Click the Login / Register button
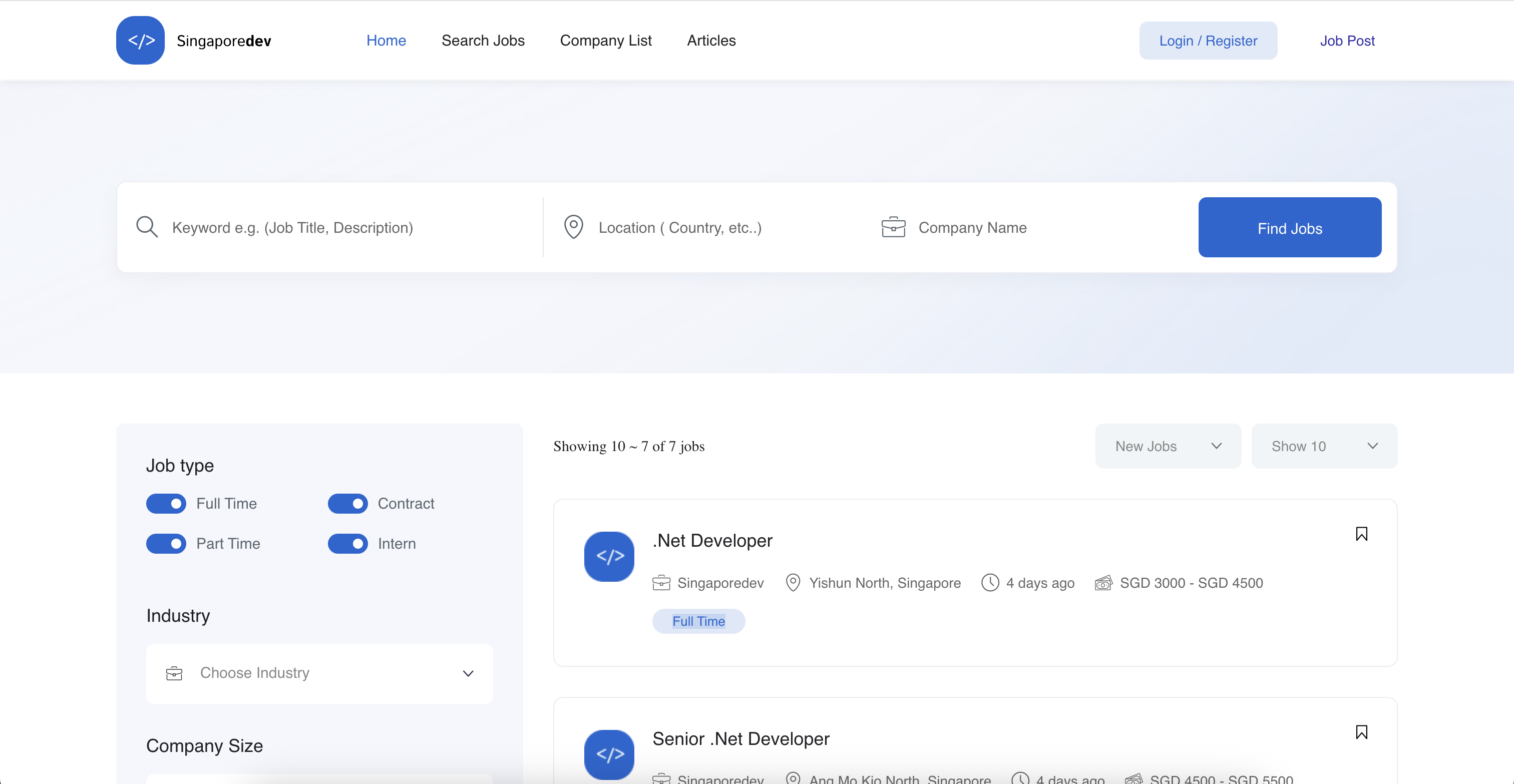 pyautogui.click(x=1208, y=41)
